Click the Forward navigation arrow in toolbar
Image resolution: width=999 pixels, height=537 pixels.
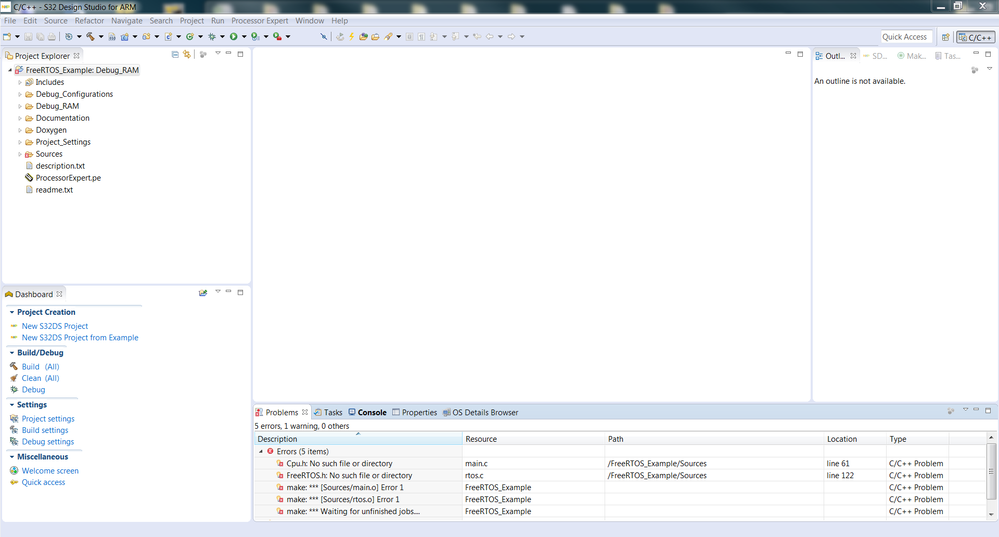[x=511, y=36]
